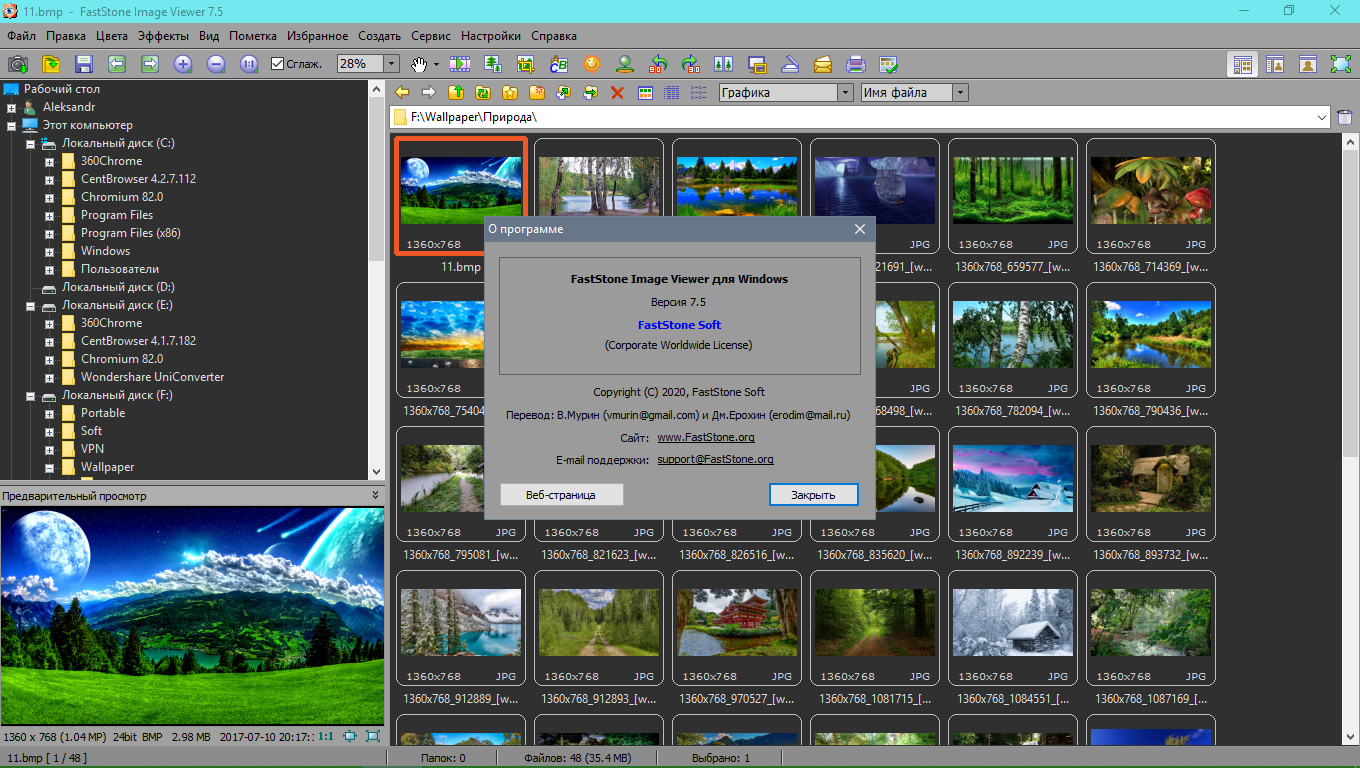Image resolution: width=1360 pixels, height=768 pixels.
Task: Open the Правка menu
Action: tap(66, 36)
